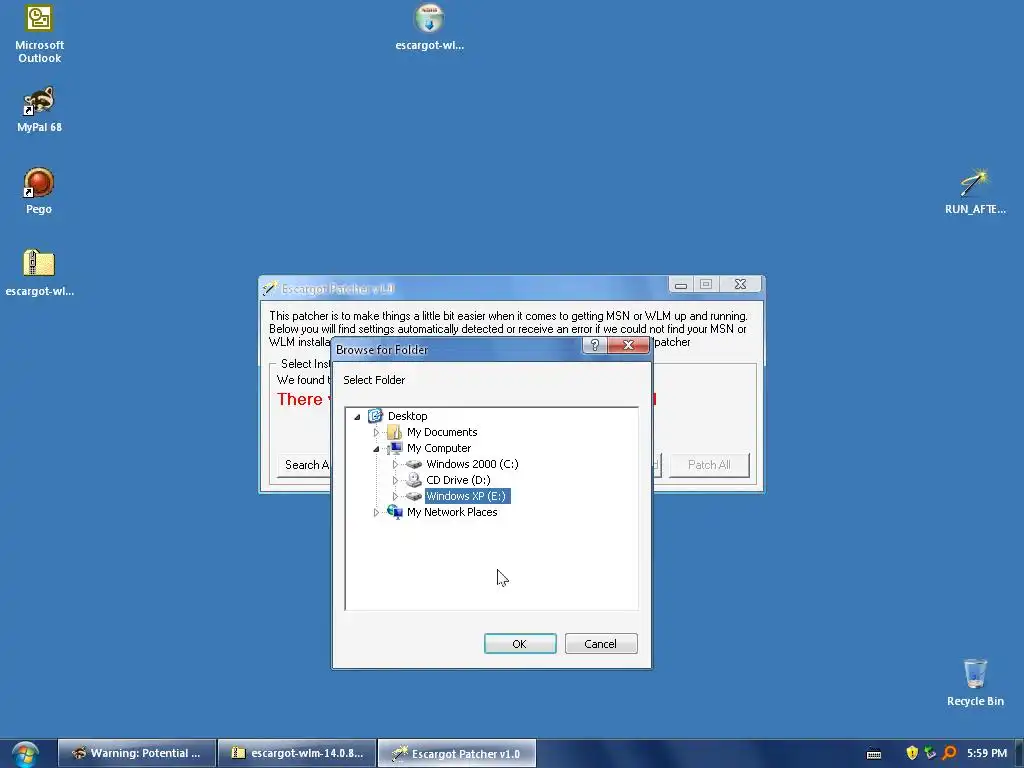Switch to Warning: Potential taskbar window
1024x768 pixels.
click(136, 754)
